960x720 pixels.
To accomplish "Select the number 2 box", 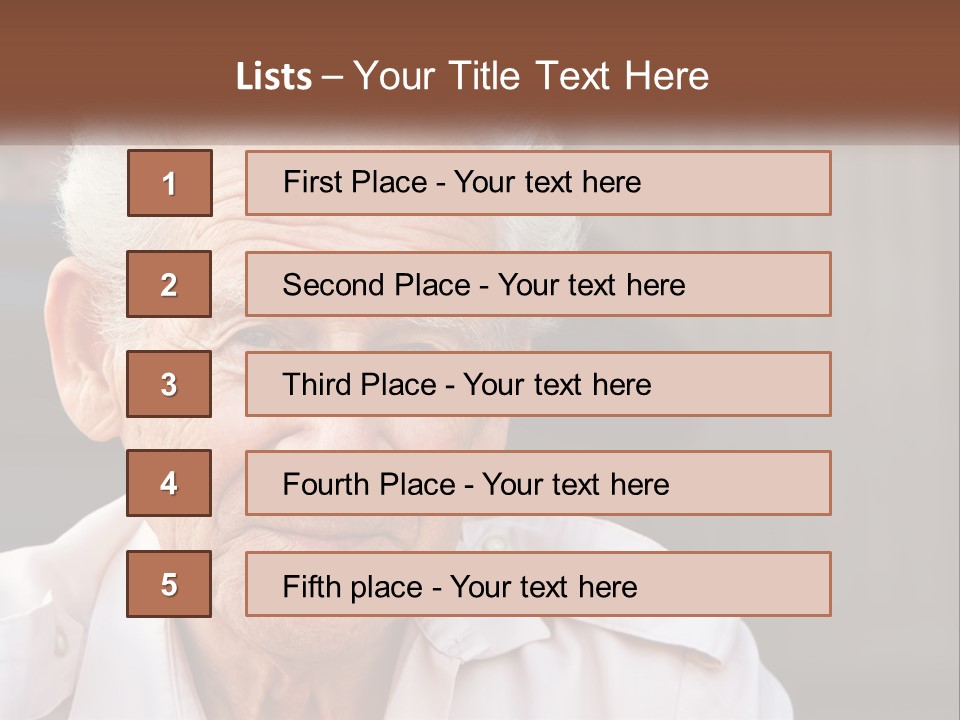I will click(169, 284).
